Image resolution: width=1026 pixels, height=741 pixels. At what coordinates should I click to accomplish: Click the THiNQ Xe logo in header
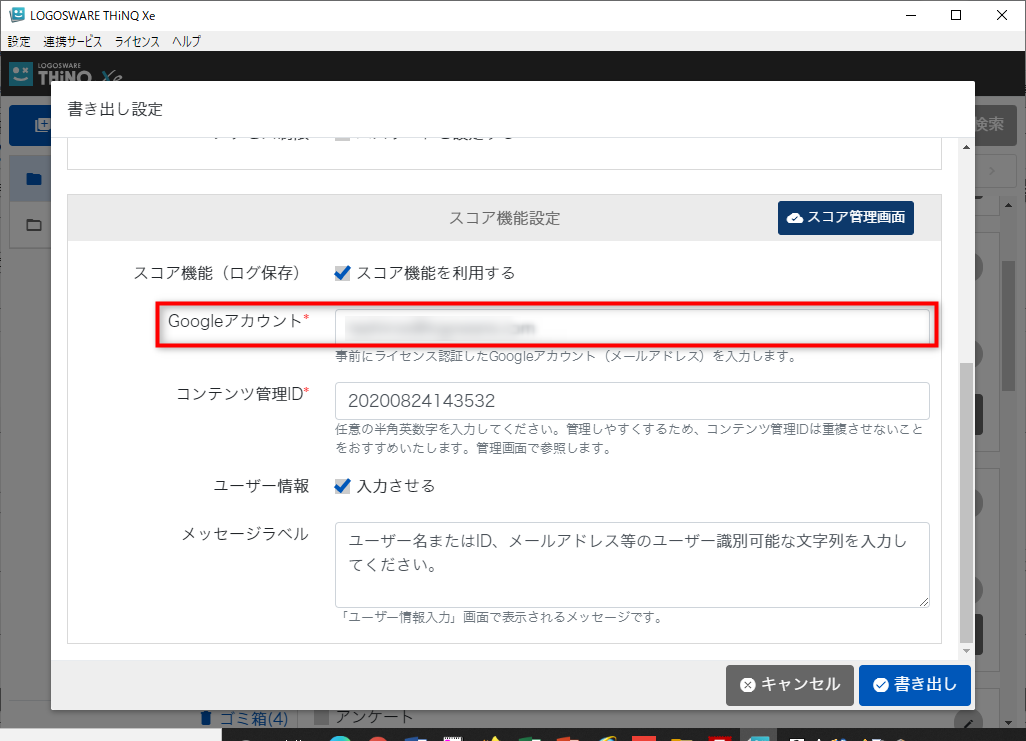coord(65,73)
